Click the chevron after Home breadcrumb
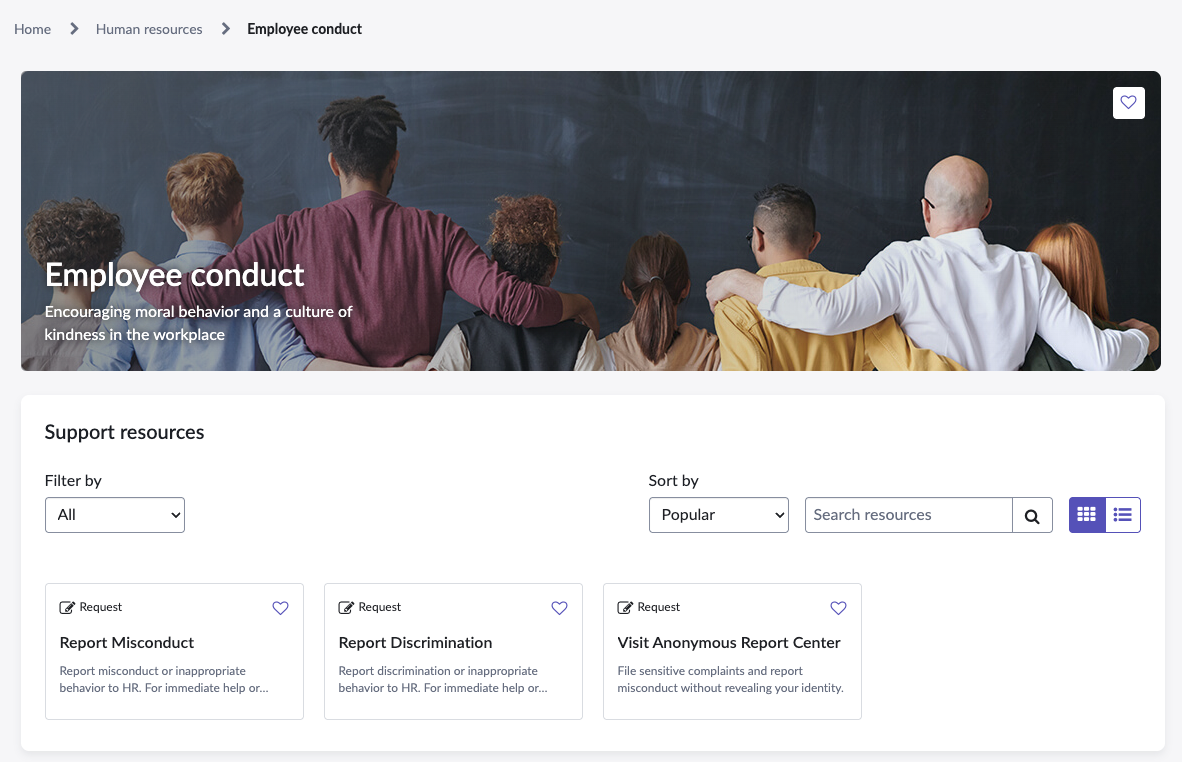 (74, 29)
